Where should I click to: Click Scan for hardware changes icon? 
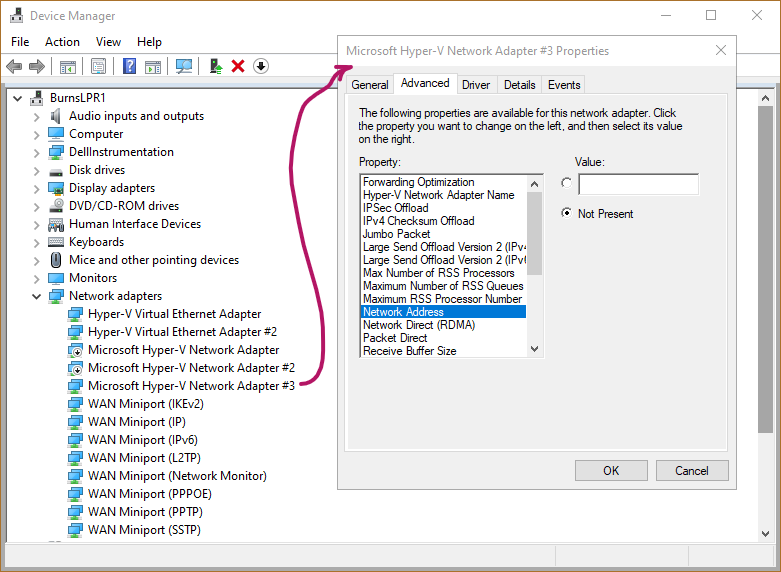click(184, 66)
